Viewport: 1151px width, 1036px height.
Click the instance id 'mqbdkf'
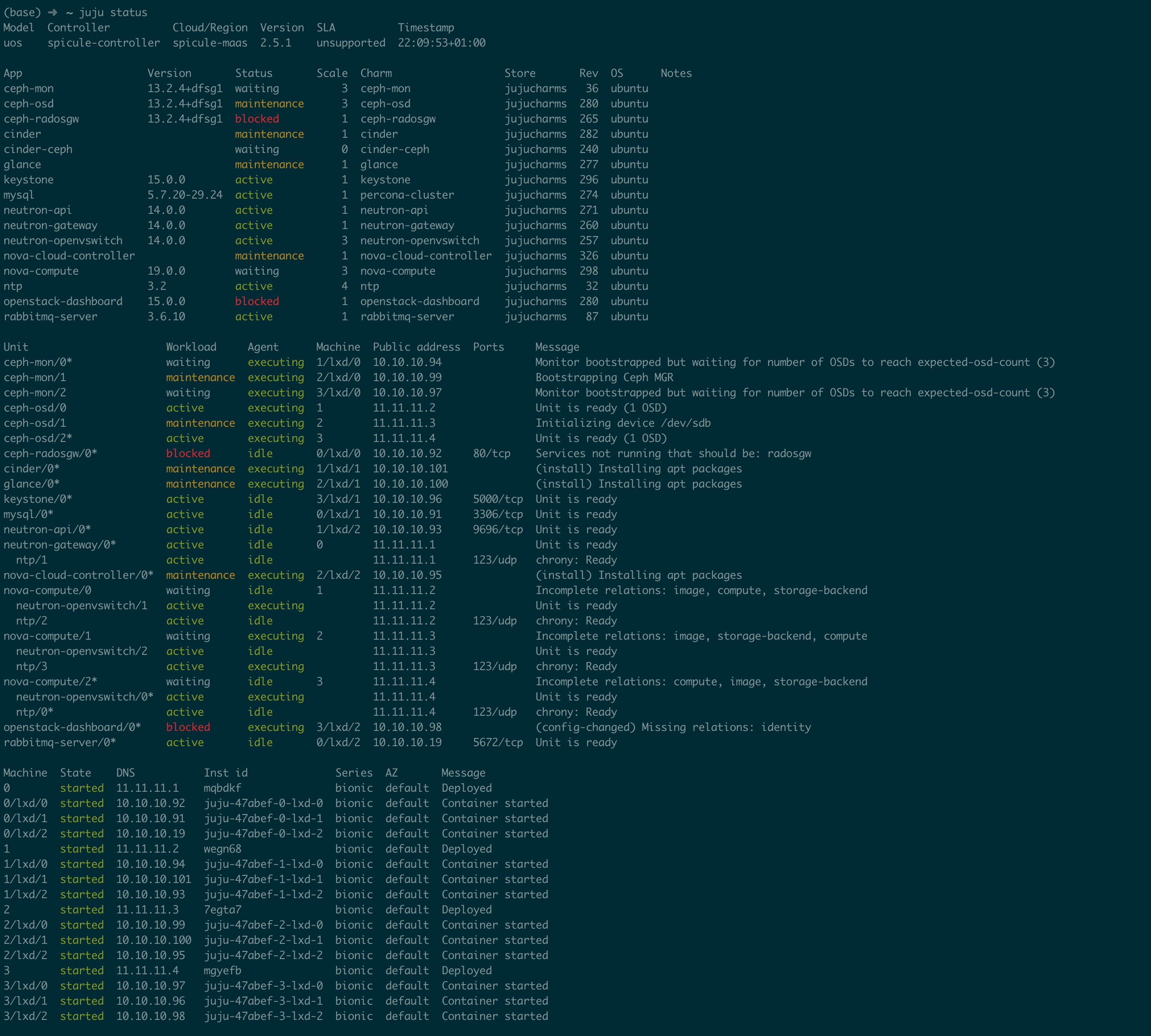click(x=222, y=788)
